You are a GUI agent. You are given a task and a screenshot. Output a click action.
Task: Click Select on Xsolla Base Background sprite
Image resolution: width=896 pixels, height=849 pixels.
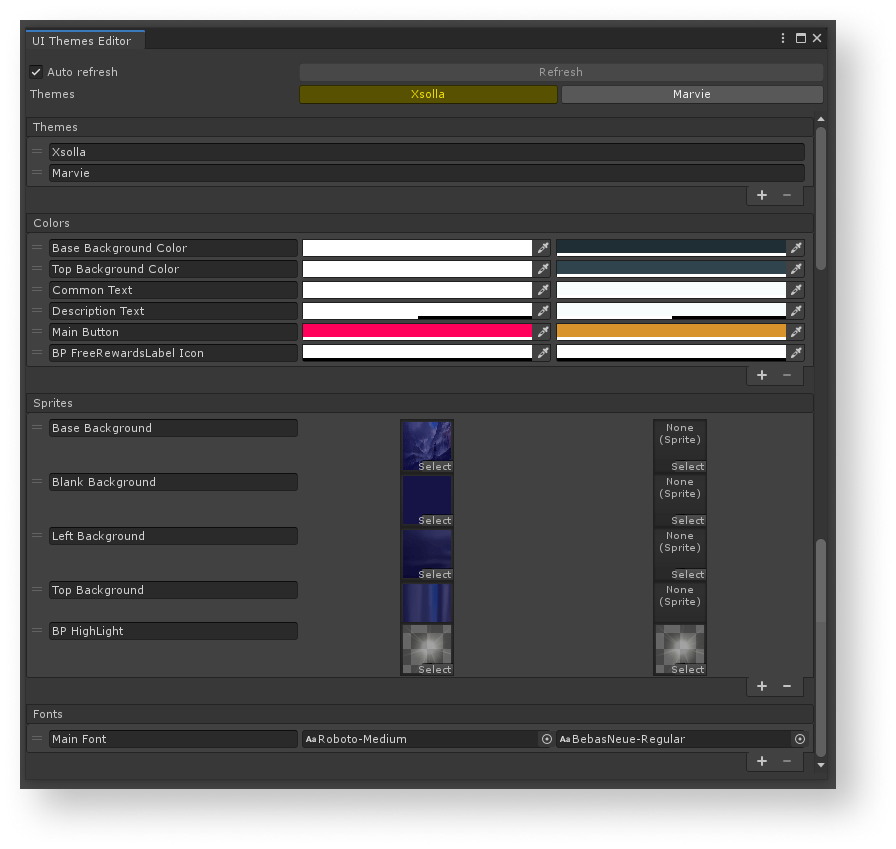(x=434, y=466)
